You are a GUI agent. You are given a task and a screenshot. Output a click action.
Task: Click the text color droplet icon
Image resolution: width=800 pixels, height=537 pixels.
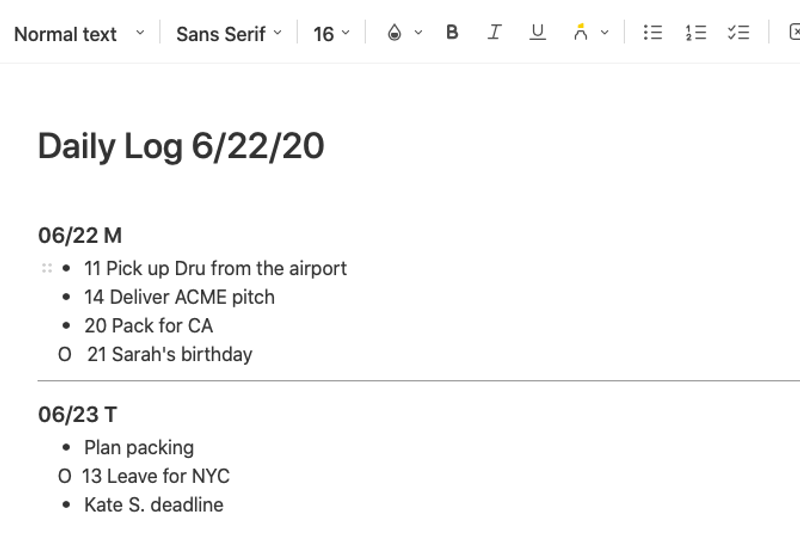coord(394,33)
